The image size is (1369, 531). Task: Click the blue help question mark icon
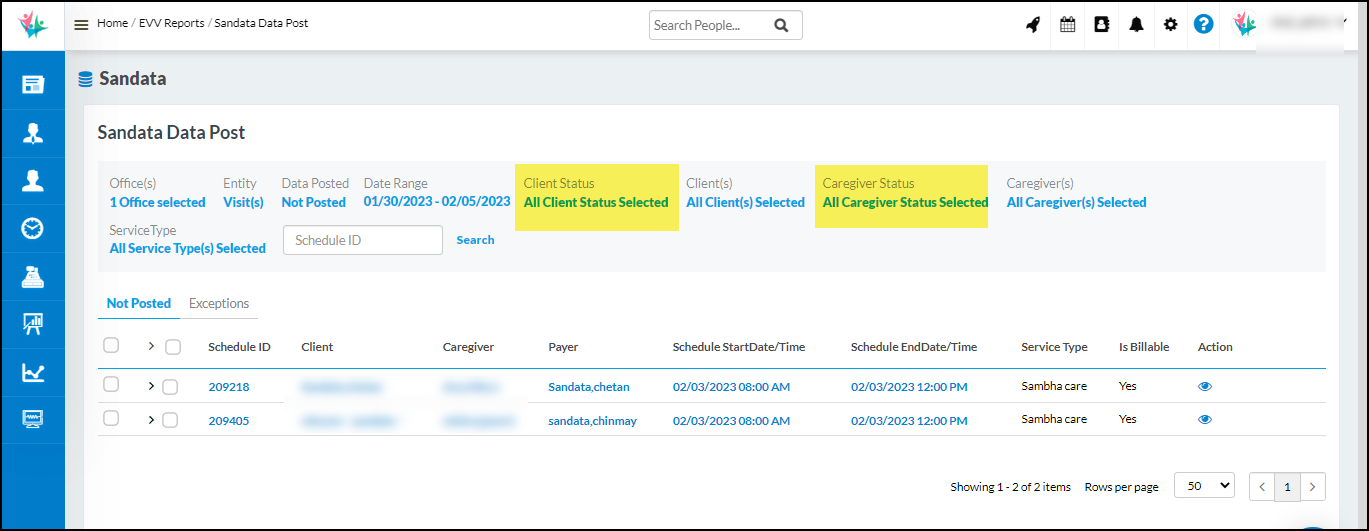coord(1204,25)
